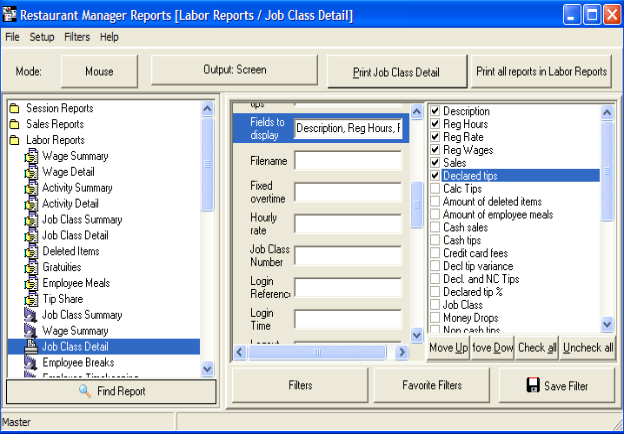Click the Find Report button
624x434 pixels.
[111, 391]
